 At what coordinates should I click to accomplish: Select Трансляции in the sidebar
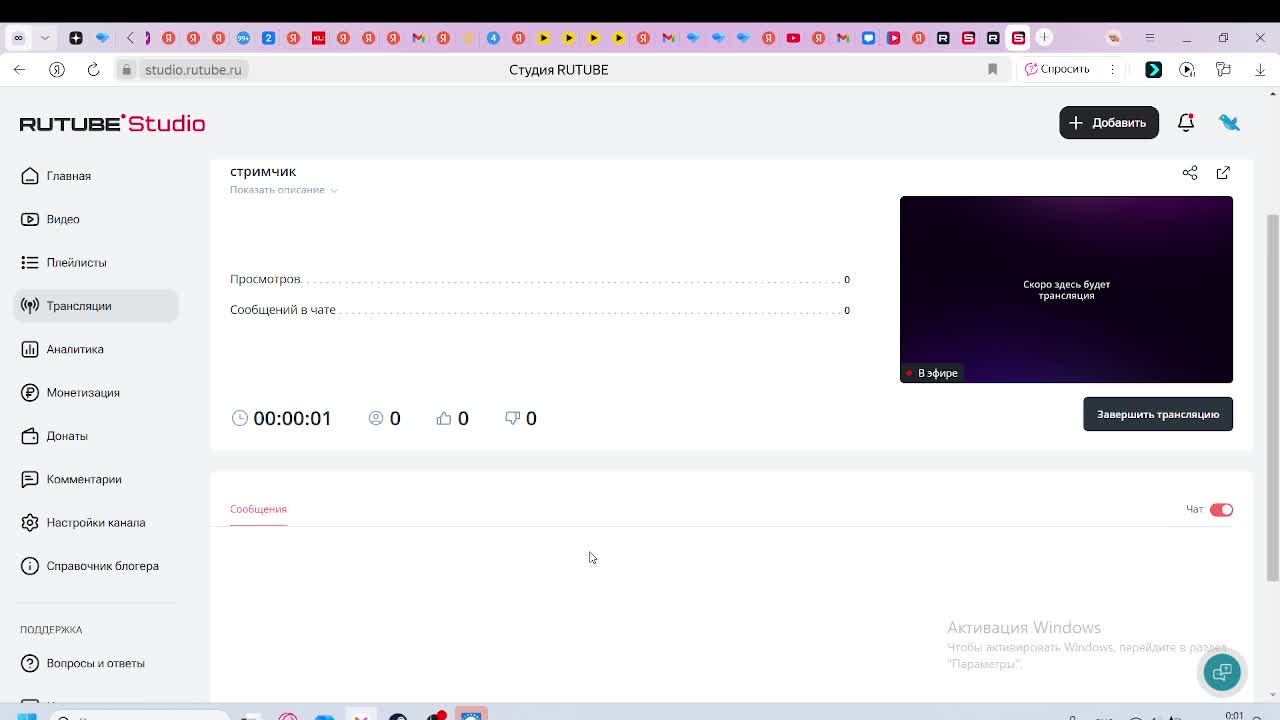(96, 306)
